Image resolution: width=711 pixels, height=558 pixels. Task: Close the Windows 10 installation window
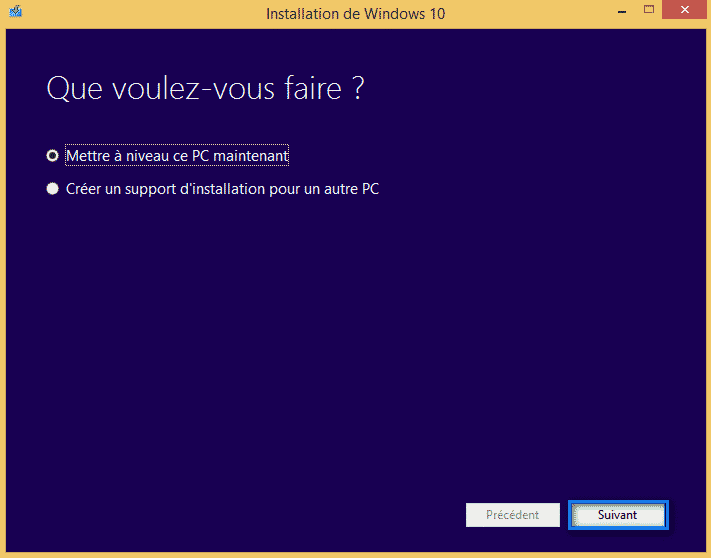tap(685, 11)
